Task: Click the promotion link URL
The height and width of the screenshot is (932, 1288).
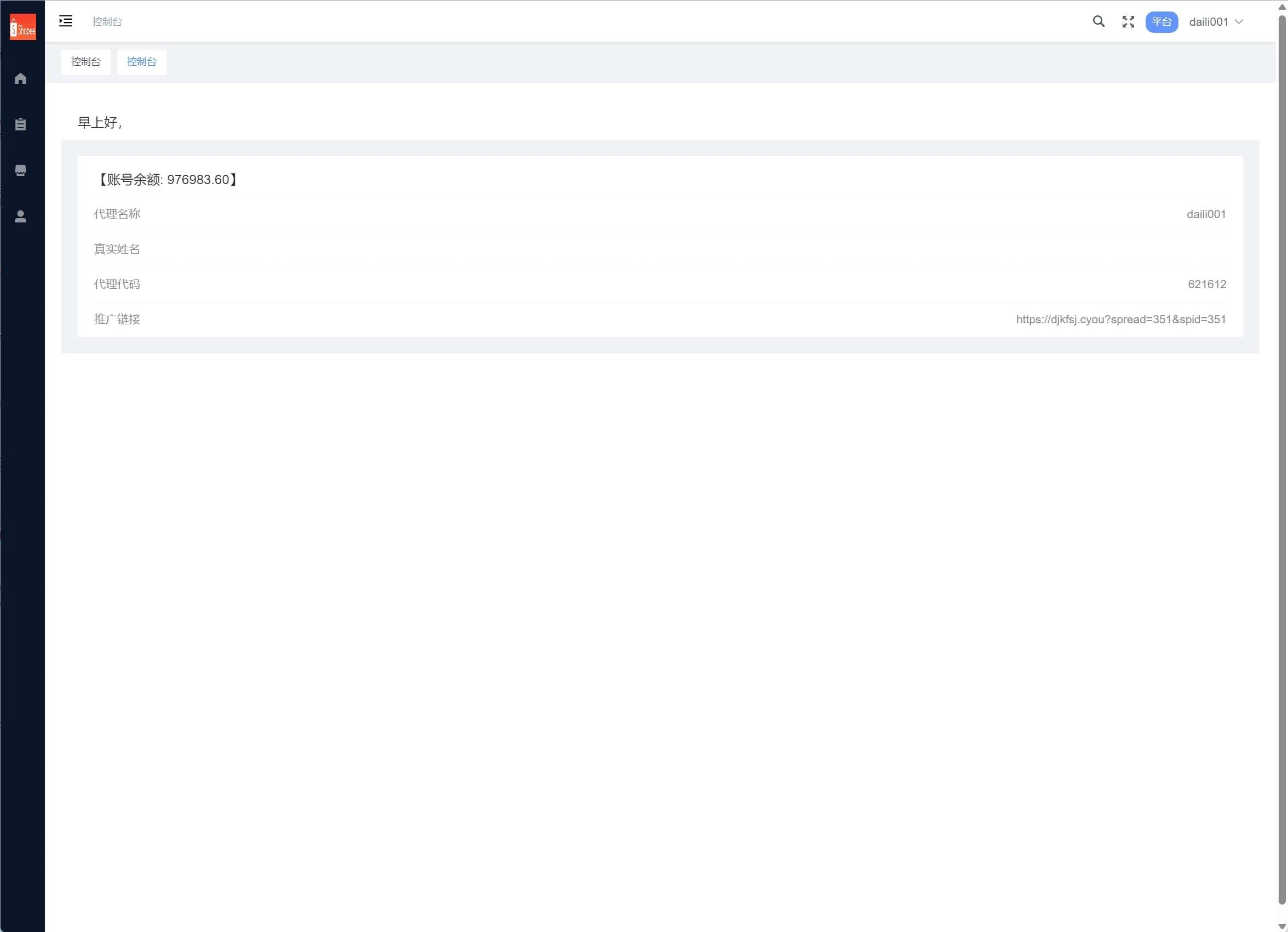Action: [1120, 319]
